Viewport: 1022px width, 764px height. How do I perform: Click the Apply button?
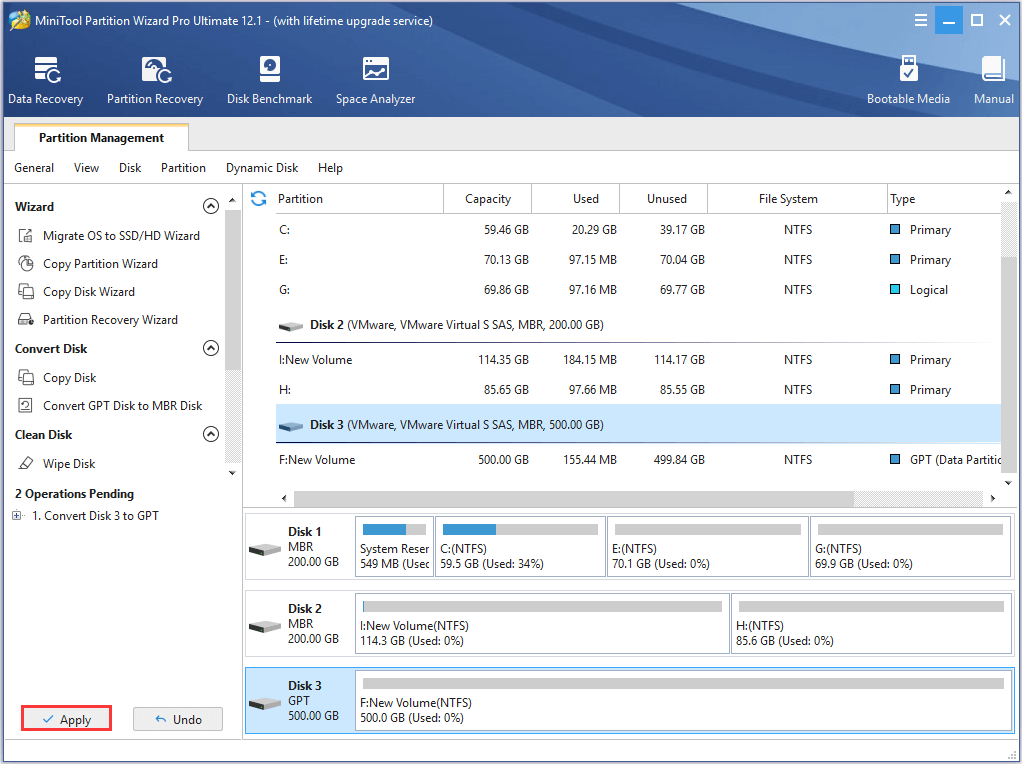[66, 719]
